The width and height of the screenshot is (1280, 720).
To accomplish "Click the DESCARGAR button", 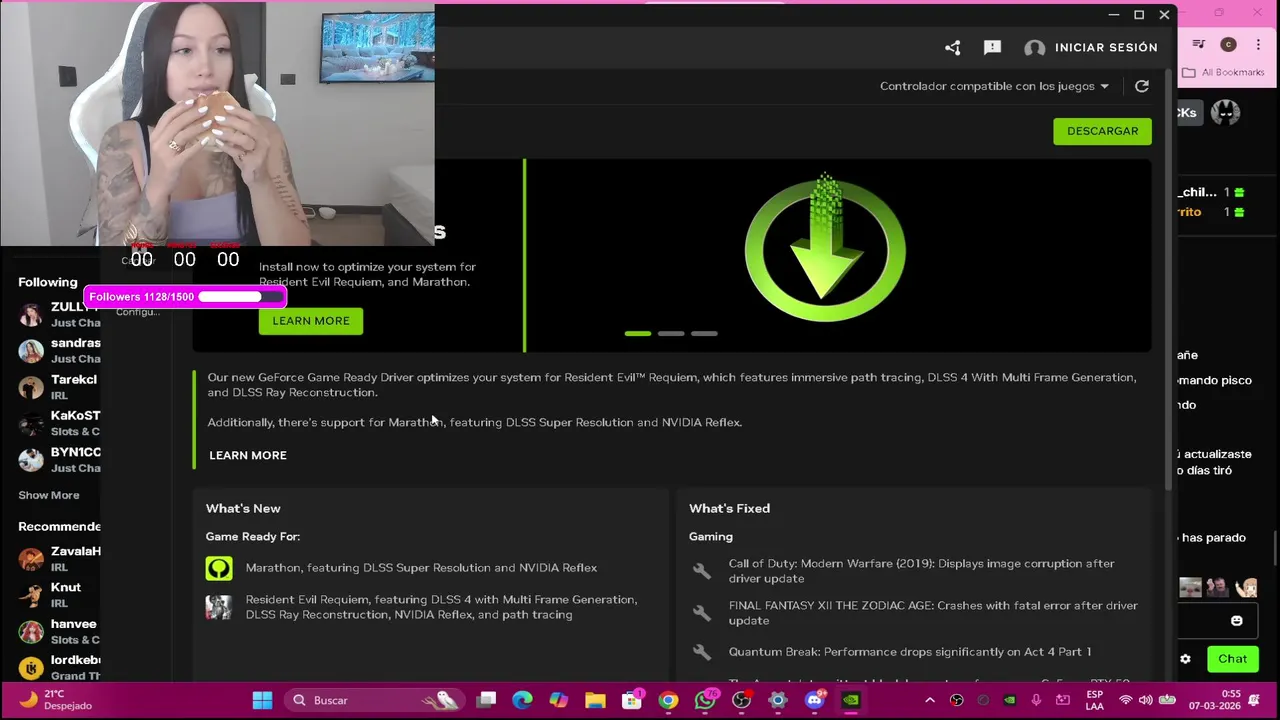I will [x=1102, y=131].
